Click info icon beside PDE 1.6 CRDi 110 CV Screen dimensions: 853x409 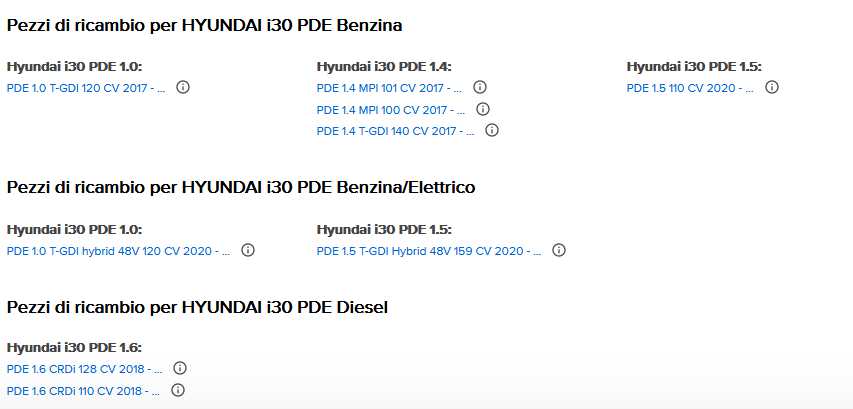point(179,390)
